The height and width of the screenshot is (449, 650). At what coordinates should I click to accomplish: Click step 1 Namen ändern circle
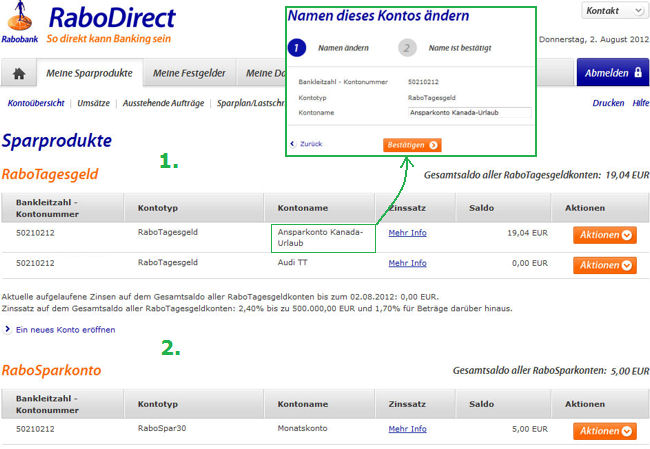coord(297,48)
